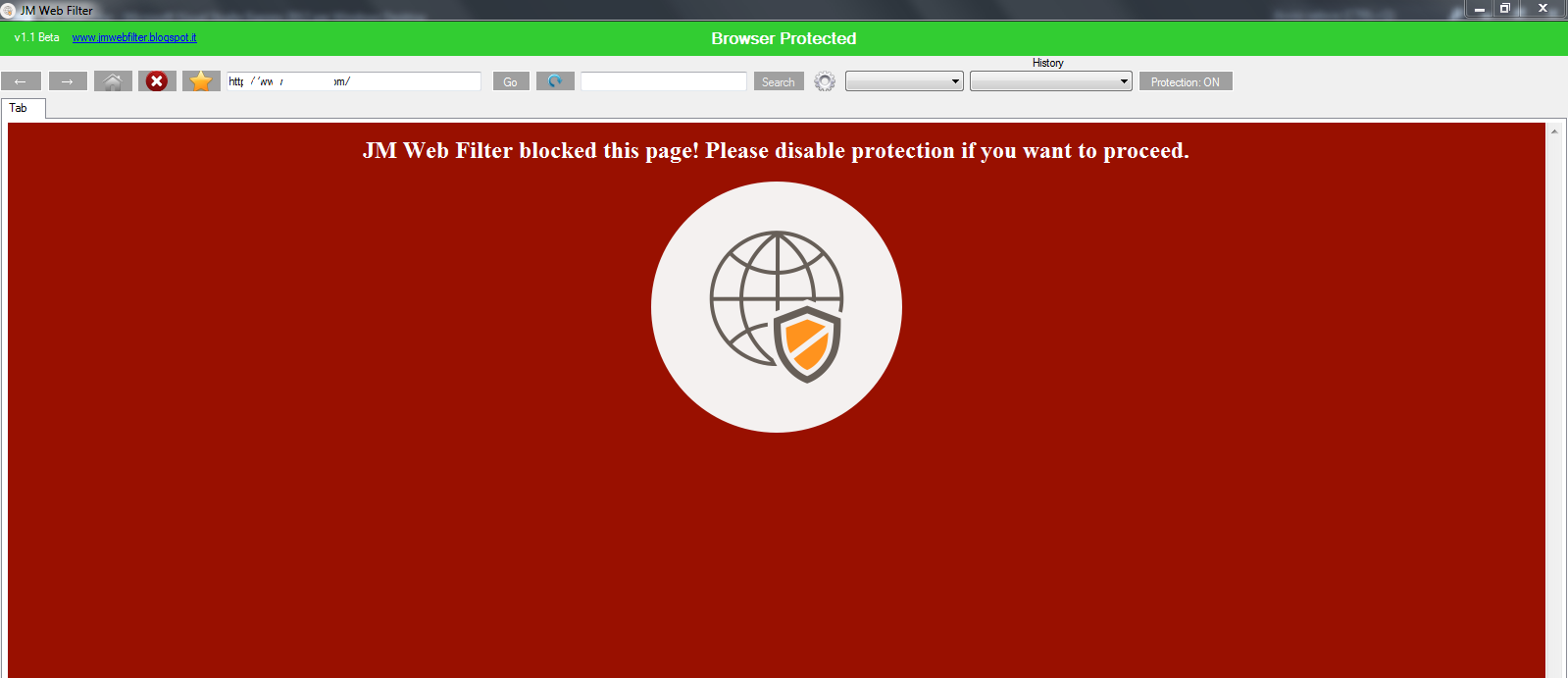Click the page scrollbar up arrow
This screenshot has width=1568, height=678.
[x=1554, y=130]
